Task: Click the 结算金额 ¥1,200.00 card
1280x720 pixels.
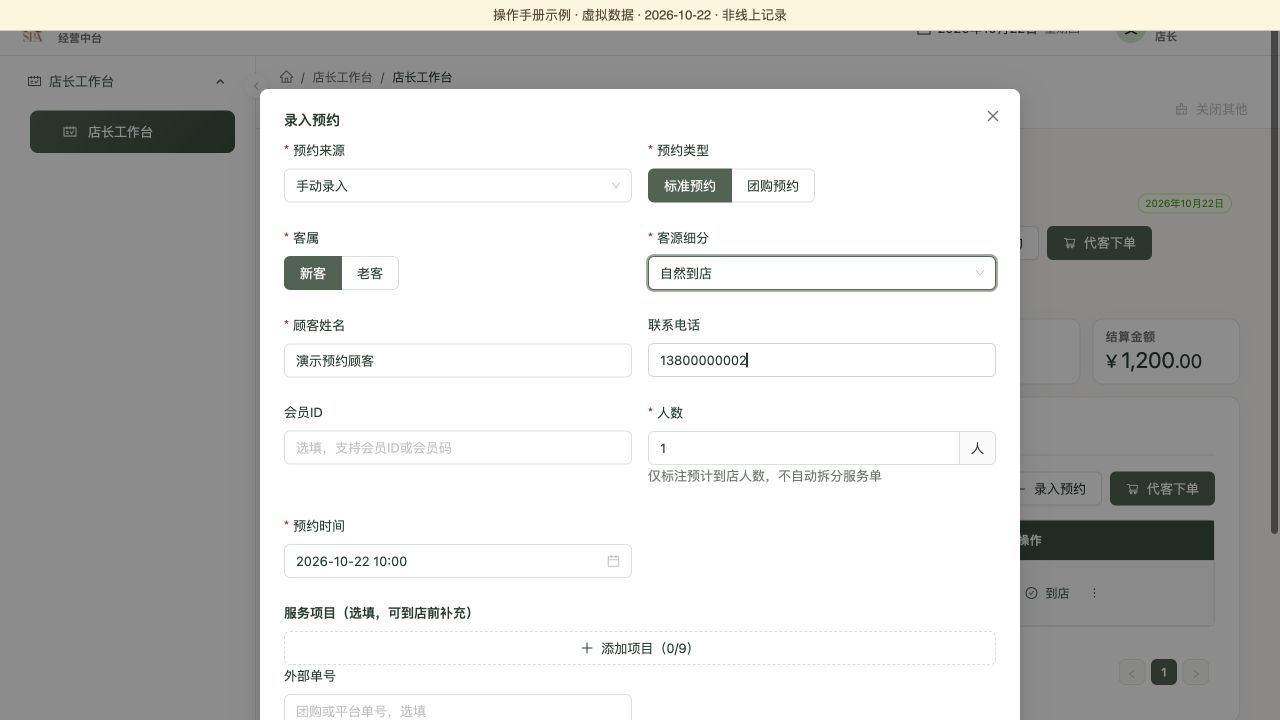Action: point(1165,351)
